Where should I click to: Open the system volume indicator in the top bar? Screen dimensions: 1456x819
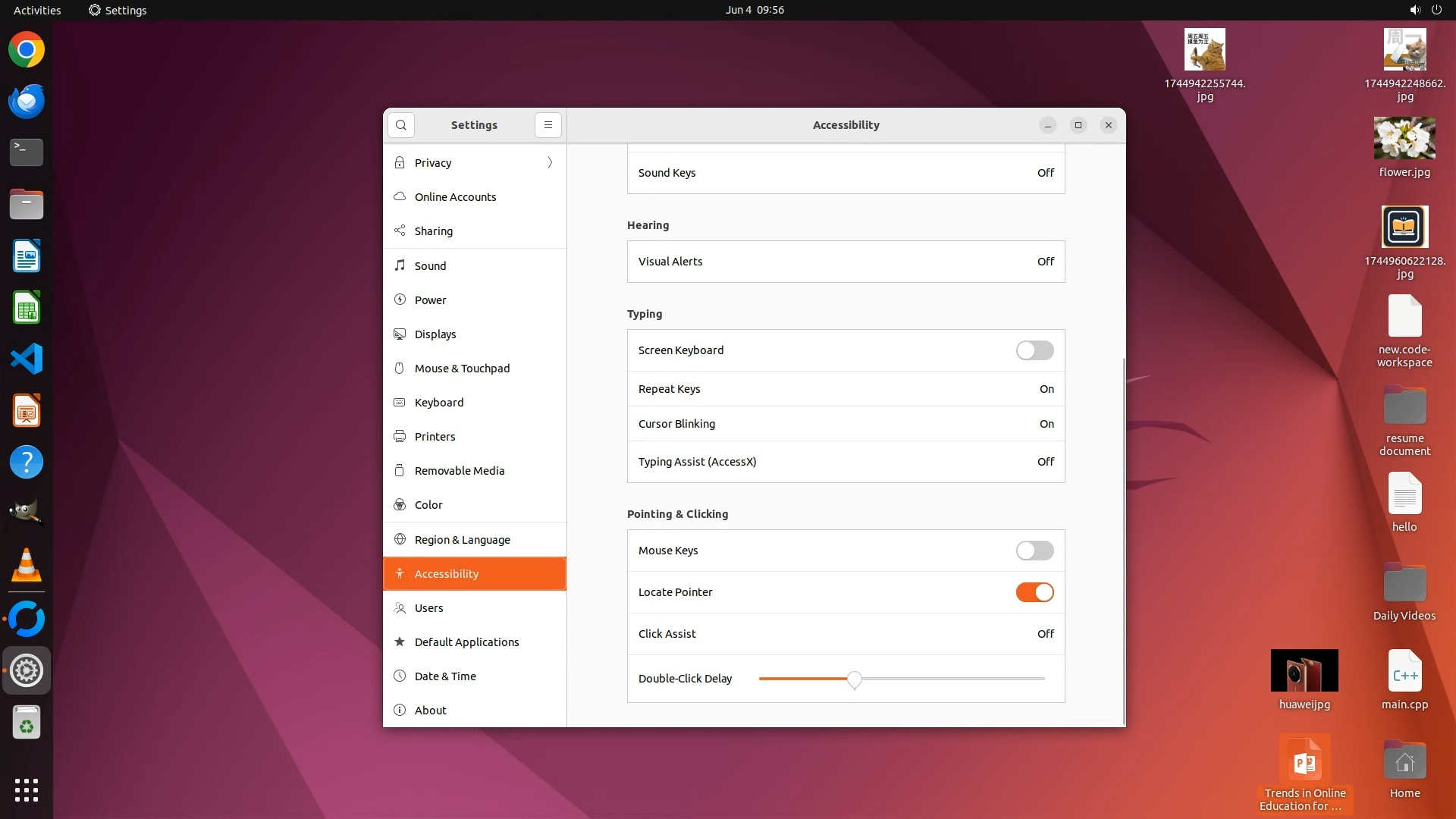(1414, 10)
